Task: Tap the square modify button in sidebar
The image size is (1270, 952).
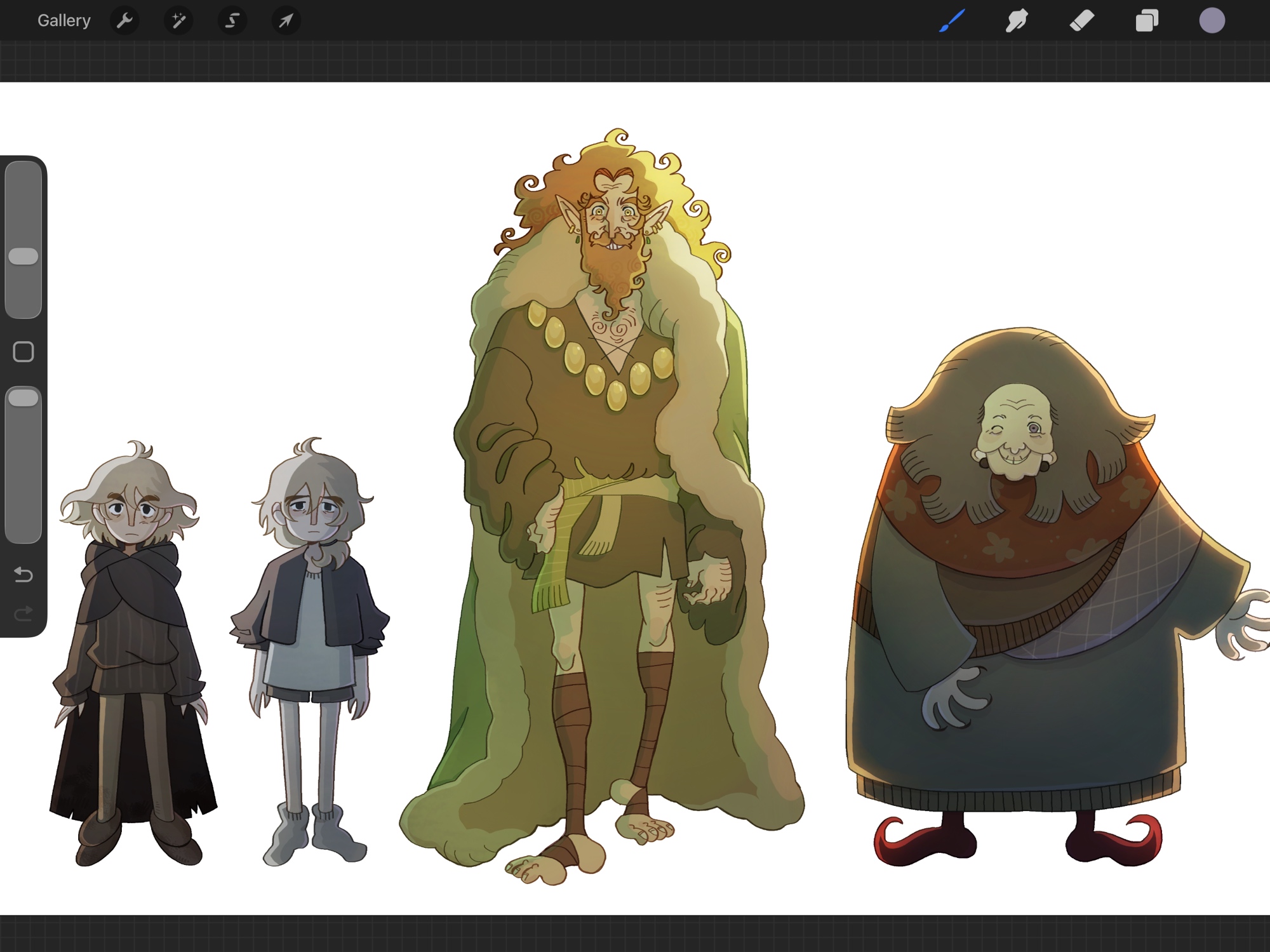Action: coord(23,352)
